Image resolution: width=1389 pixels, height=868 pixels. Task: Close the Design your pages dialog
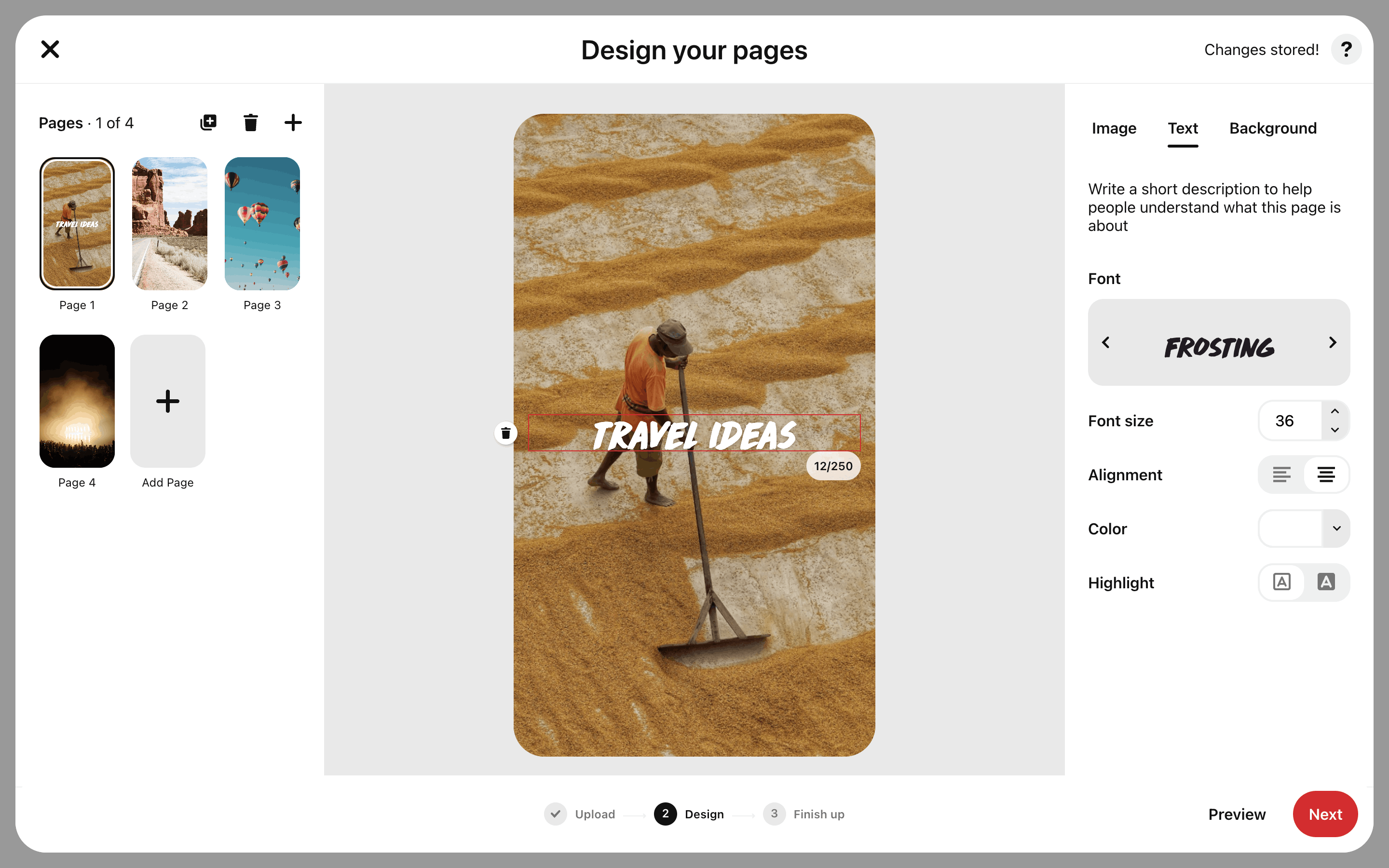tap(51, 49)
